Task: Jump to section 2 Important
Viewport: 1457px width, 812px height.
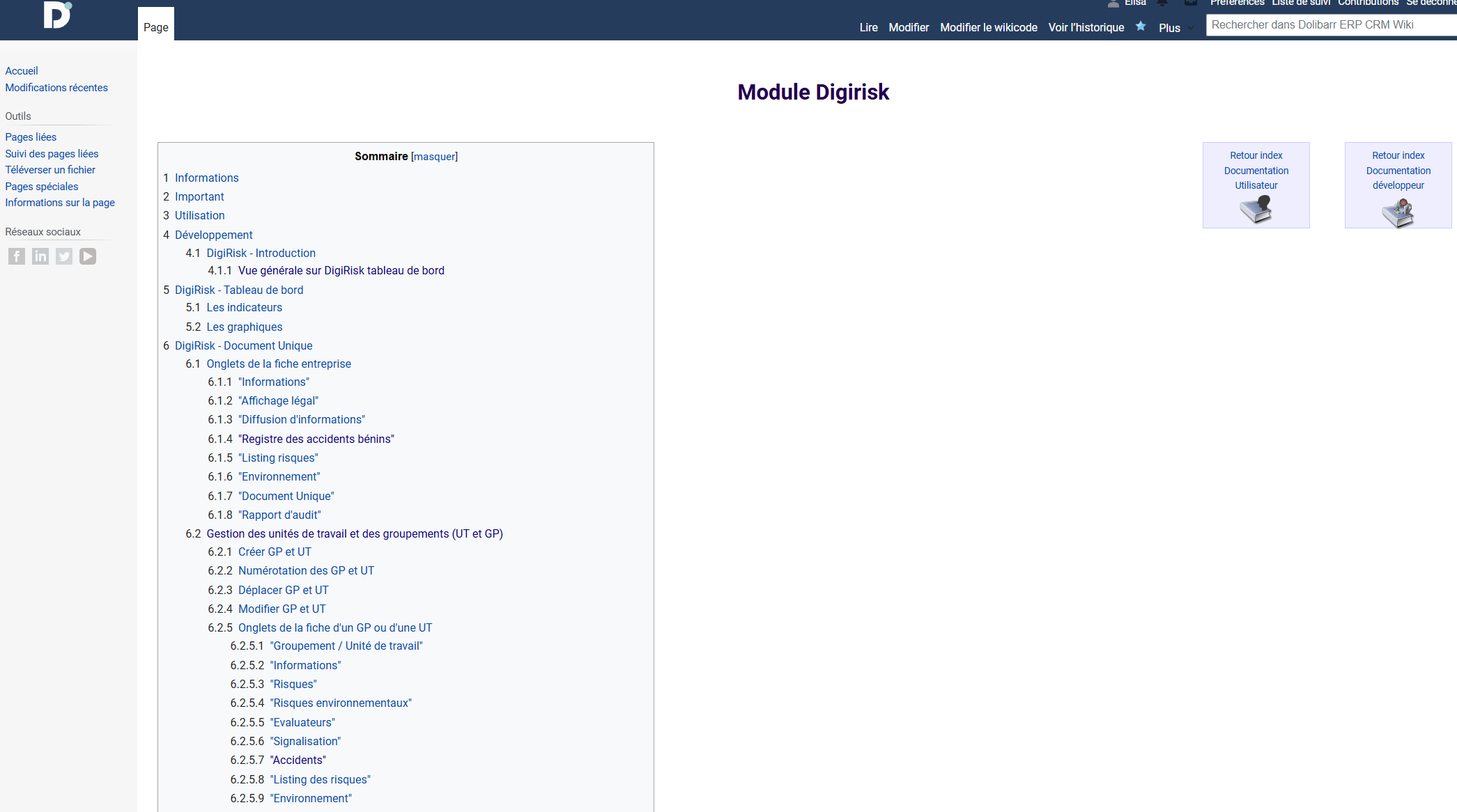Action: point(199,196)
